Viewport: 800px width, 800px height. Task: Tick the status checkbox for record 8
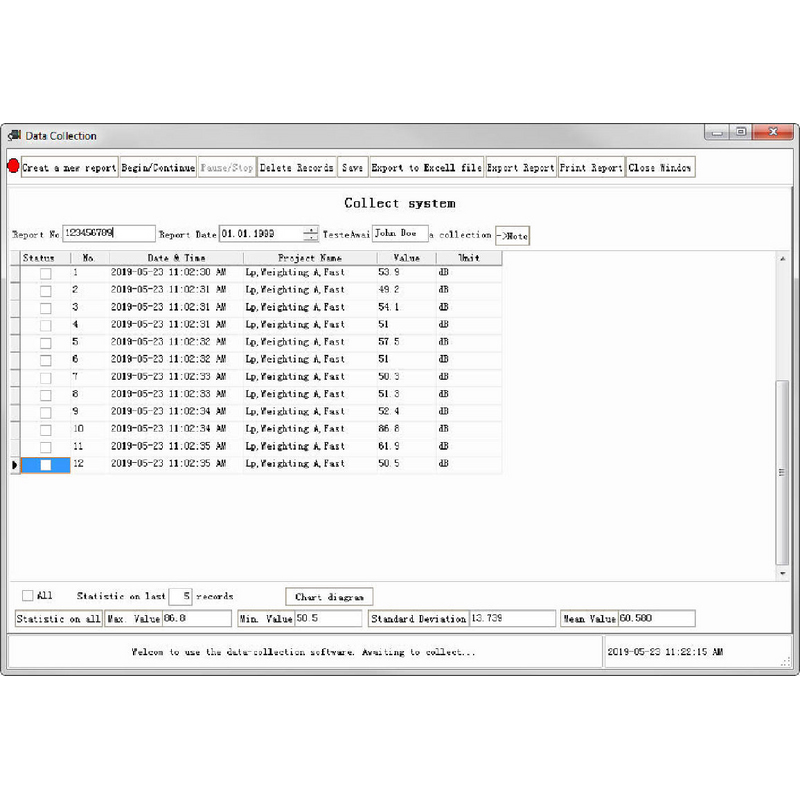tap(45, 395)
